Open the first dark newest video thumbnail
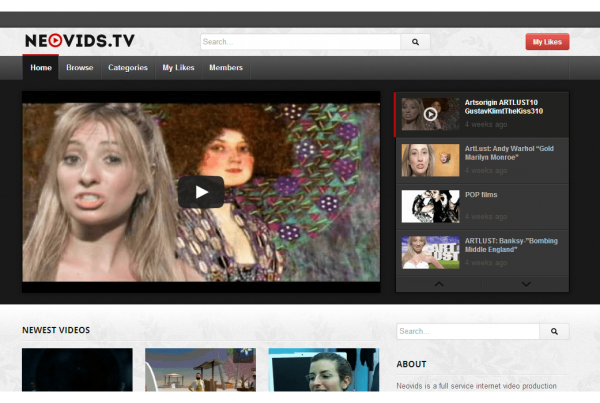 click(x=77, y=370)
